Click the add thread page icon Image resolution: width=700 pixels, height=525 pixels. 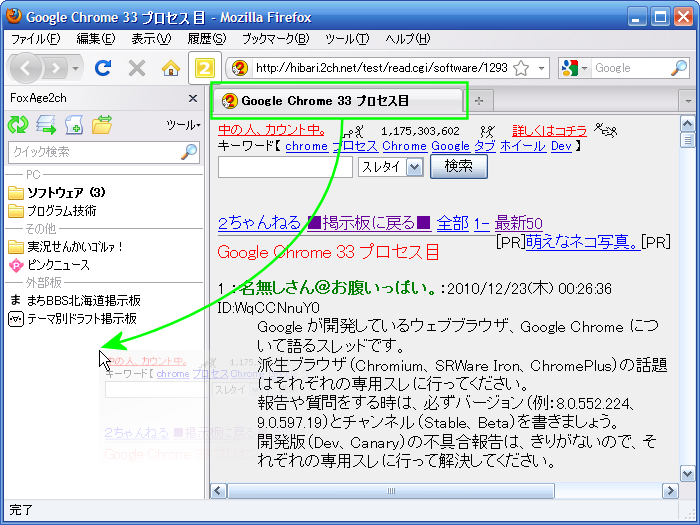[74, 125]
